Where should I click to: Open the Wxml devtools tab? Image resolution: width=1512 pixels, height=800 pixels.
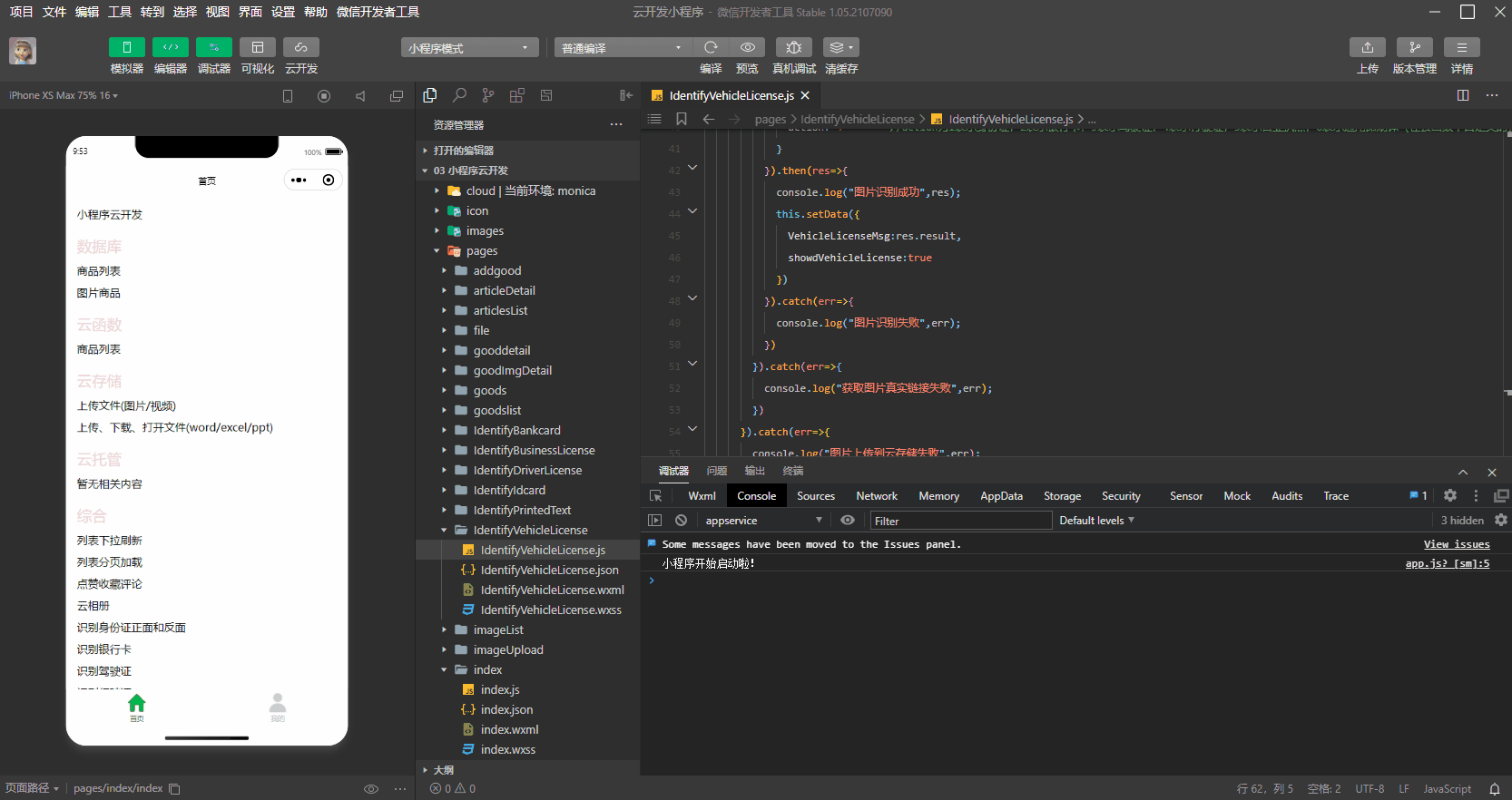[702, 496]
